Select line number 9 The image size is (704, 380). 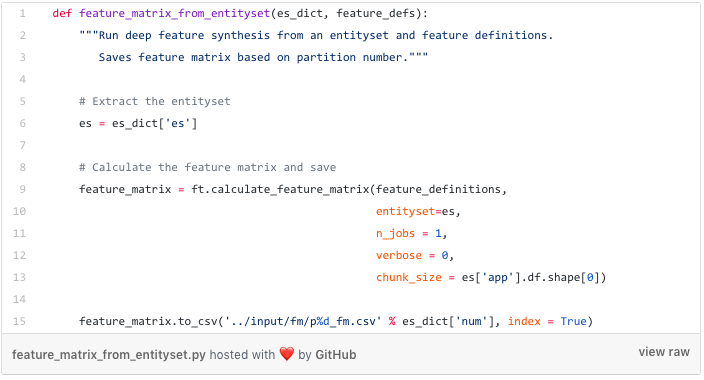(22, 190)
